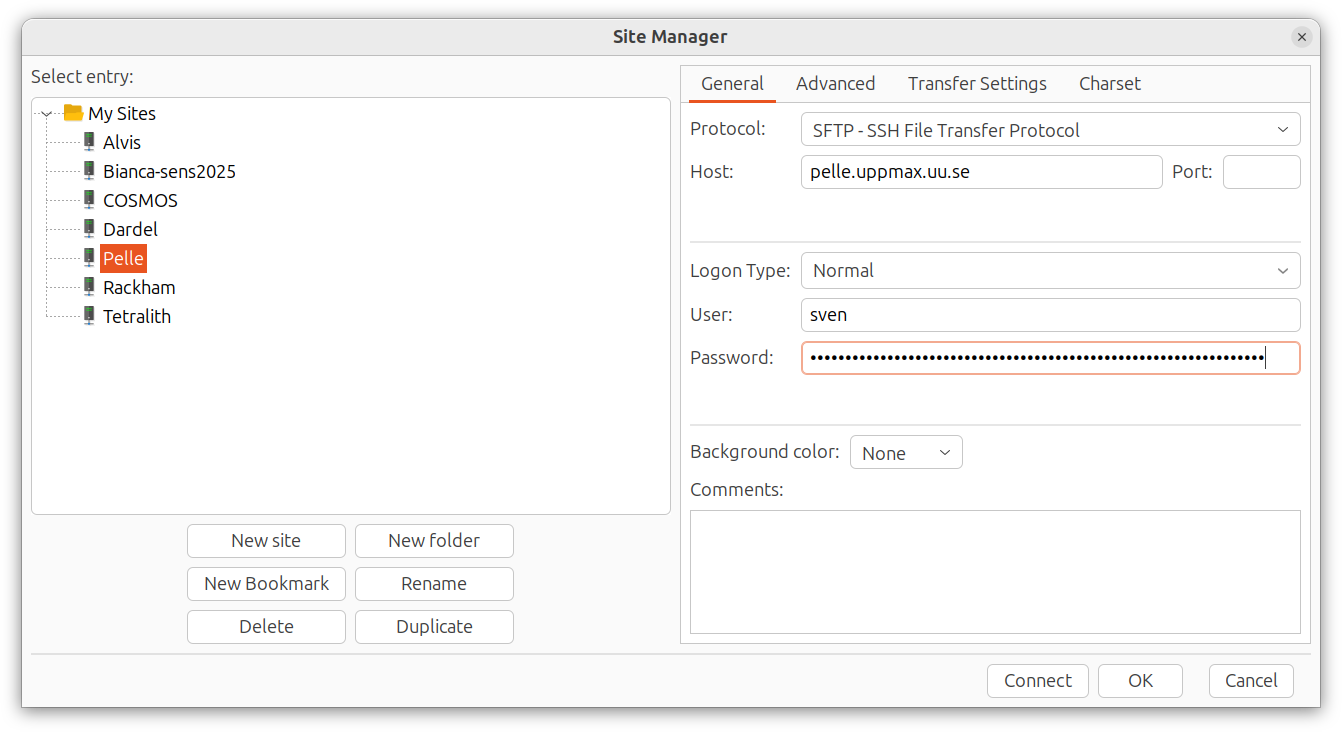Click the My Sites folder icon
The image size is (1342, 732).
click(73, 113)
